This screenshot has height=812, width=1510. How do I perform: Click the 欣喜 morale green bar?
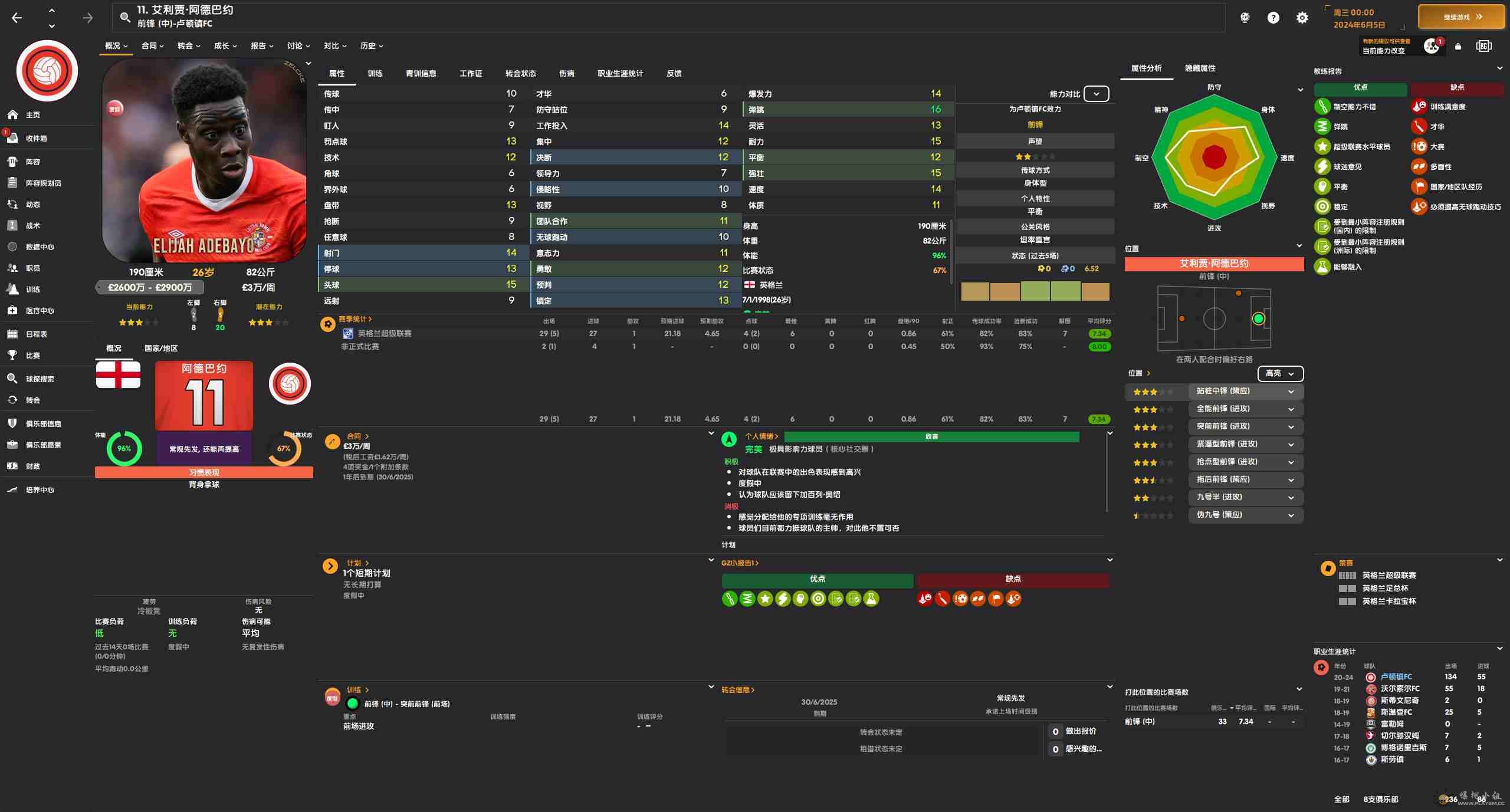(931, 437)
